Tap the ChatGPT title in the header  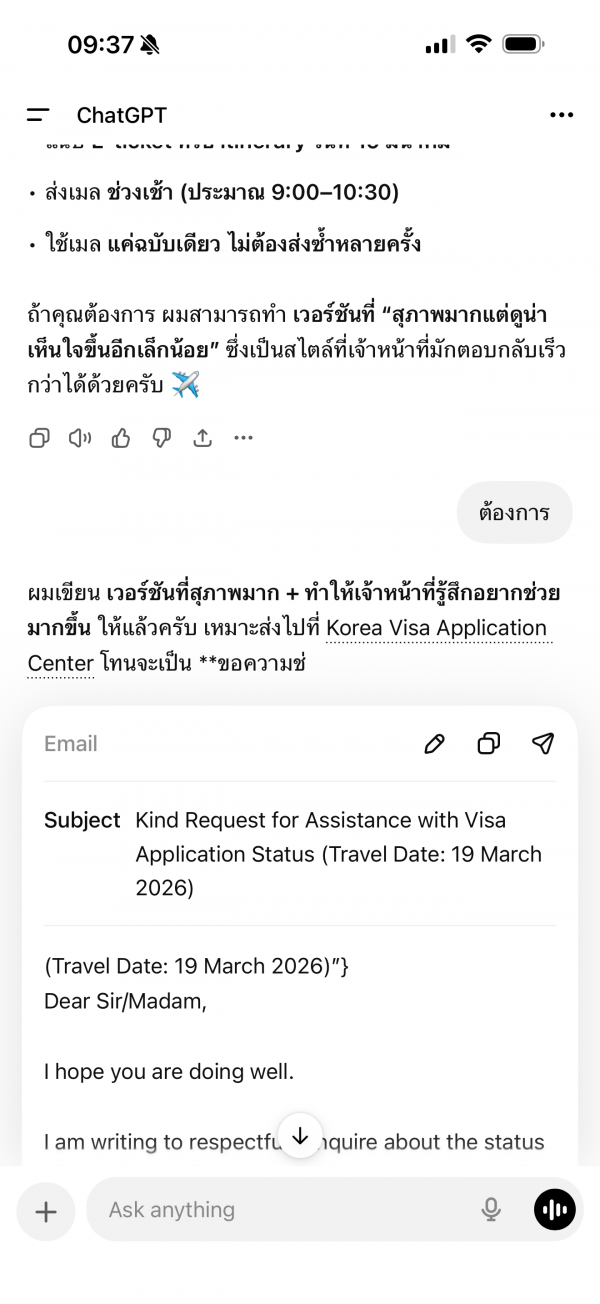[x=122, y=115]
